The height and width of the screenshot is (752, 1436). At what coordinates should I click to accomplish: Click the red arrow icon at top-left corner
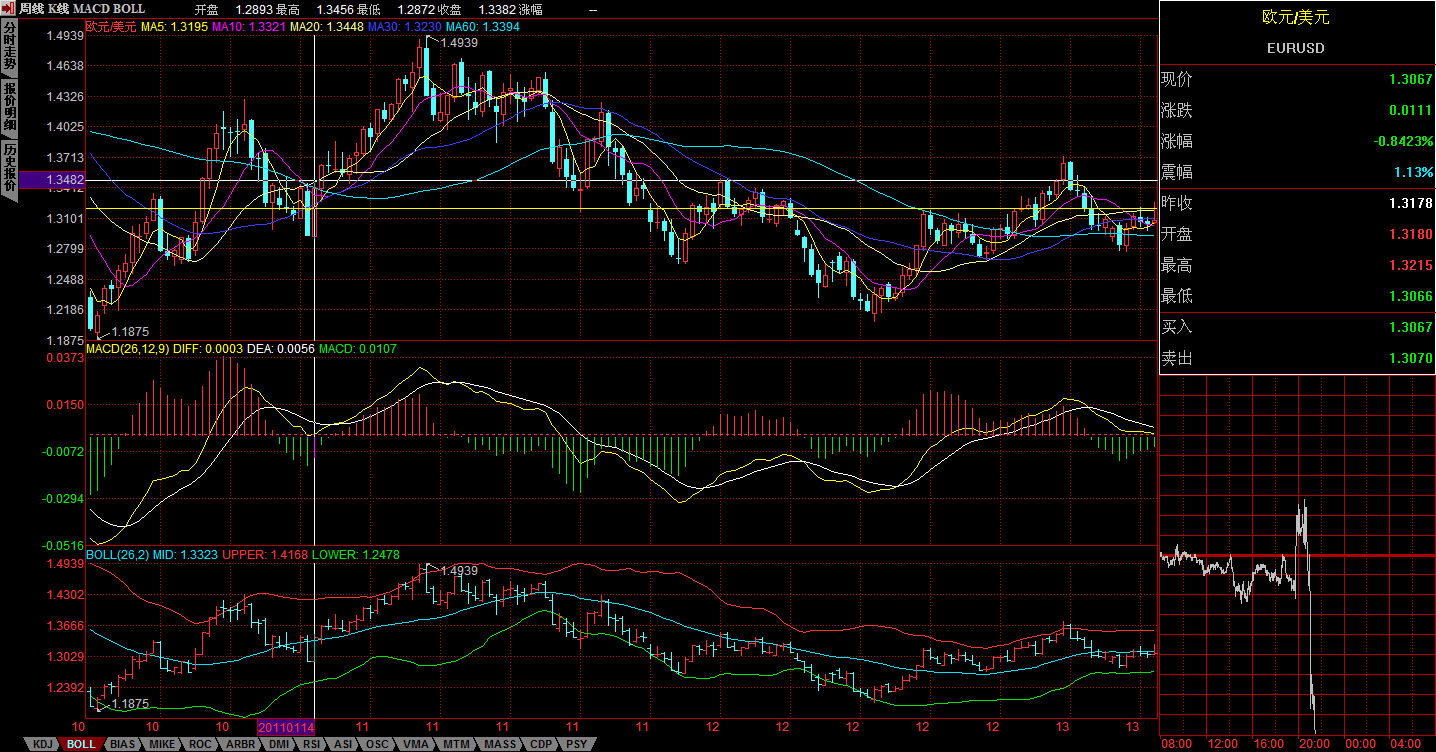pyautogui.click(x=9, y=8)
